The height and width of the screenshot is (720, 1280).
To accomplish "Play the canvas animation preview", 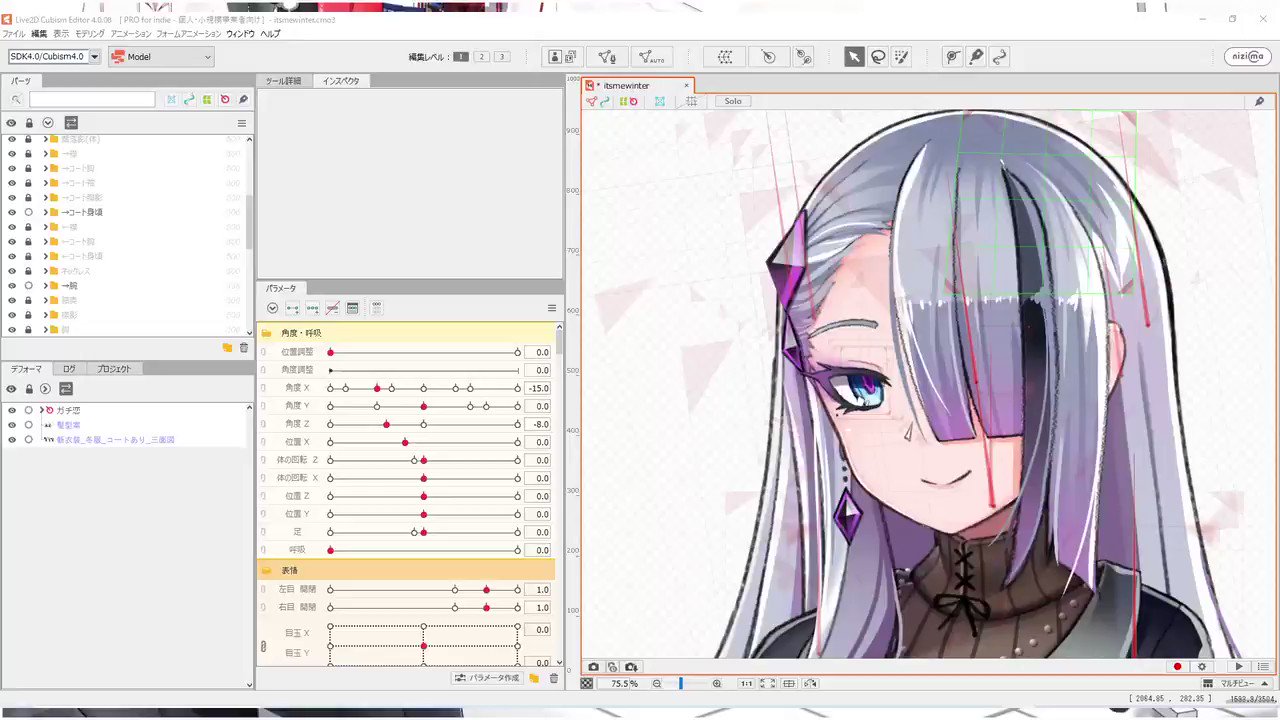I will point(1239,667).
